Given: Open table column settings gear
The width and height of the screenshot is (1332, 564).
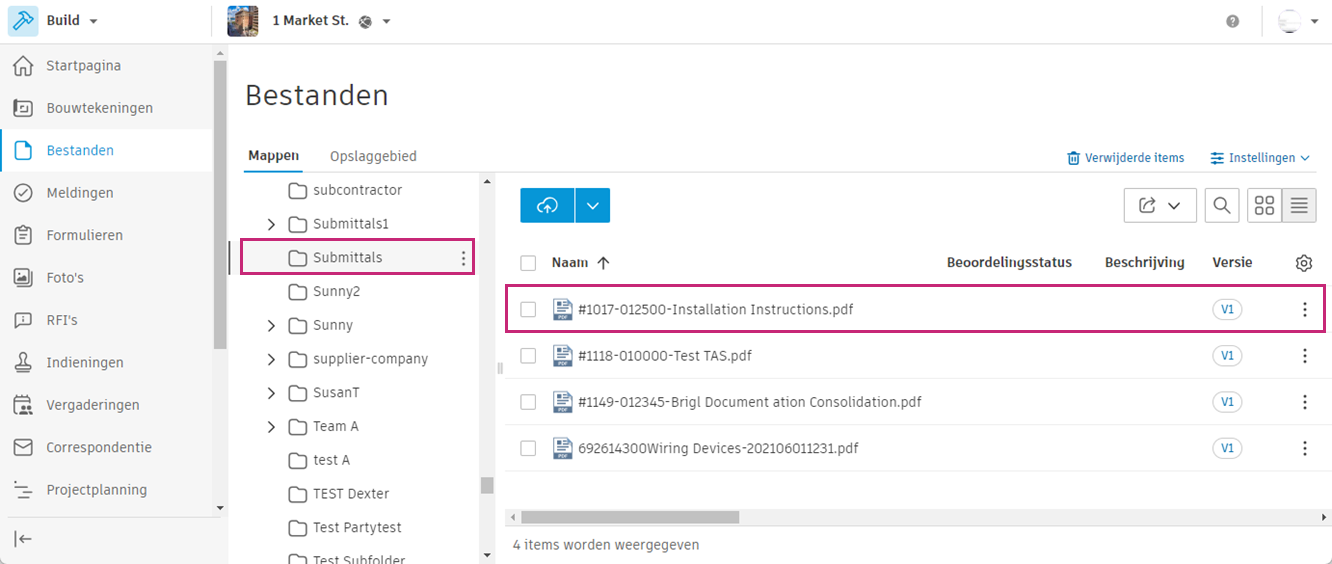Looking at the screenshot, I should click(1304, 263).
